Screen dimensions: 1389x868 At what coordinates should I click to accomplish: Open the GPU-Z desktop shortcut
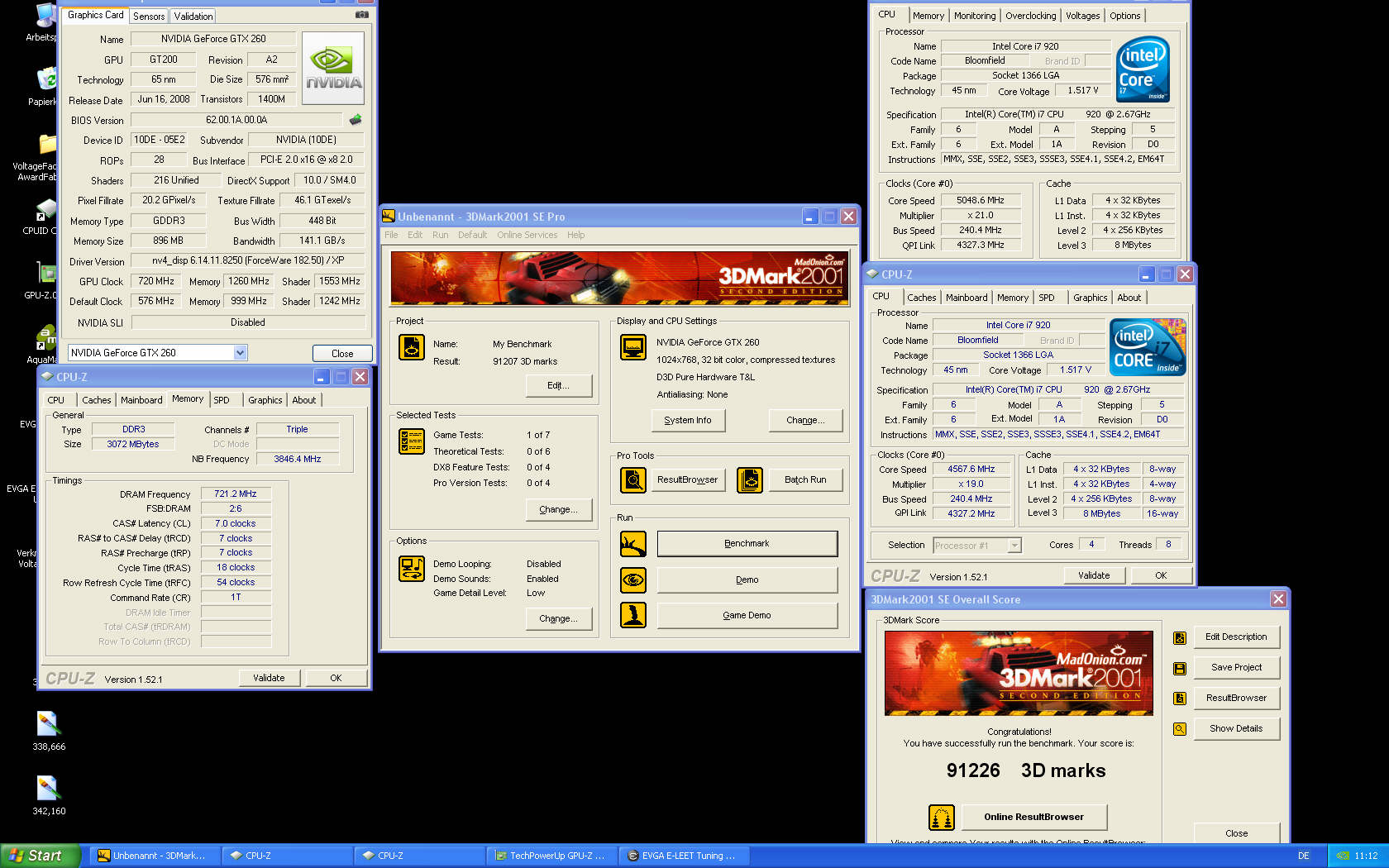[47, 273]
